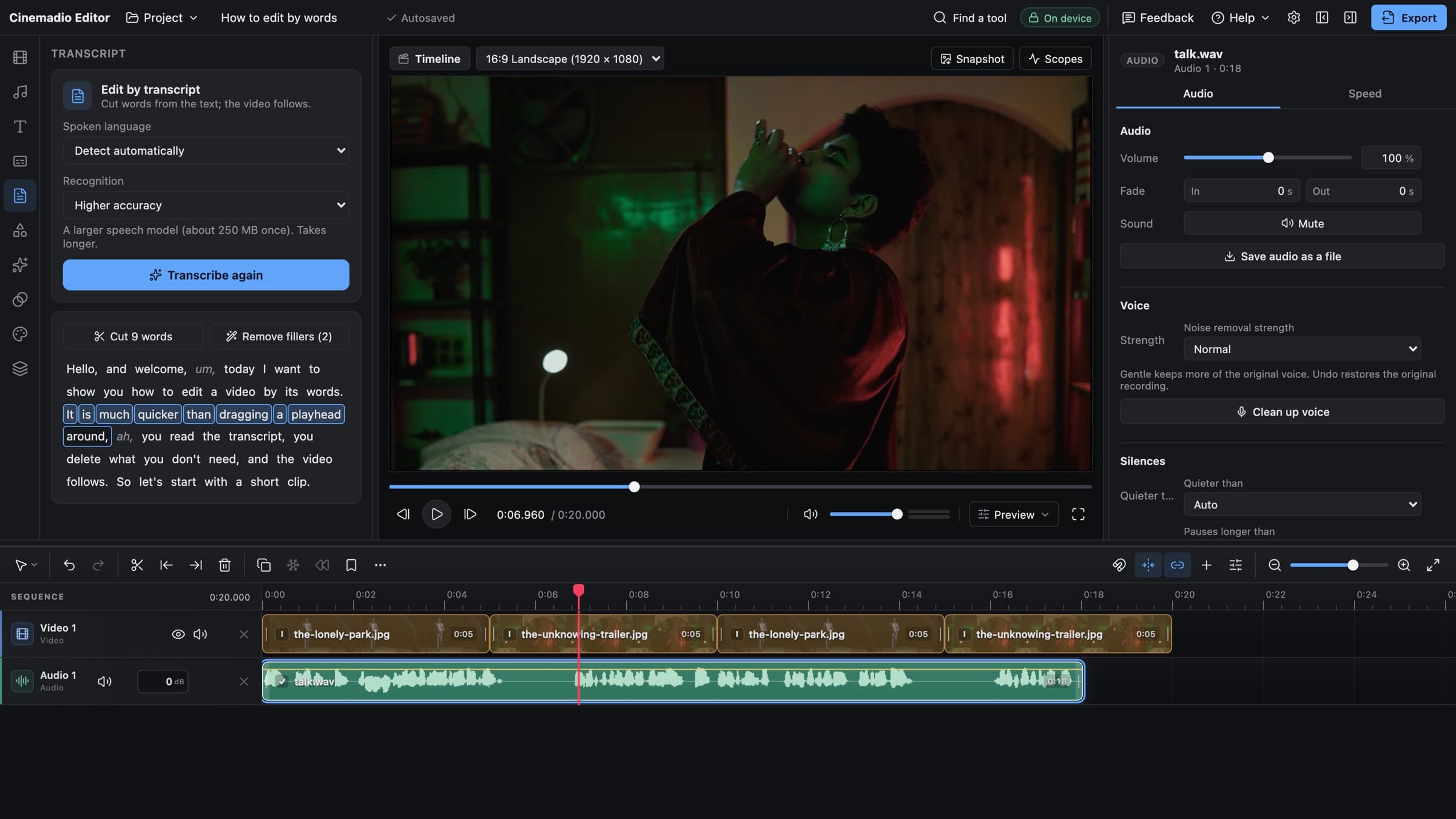
Task: Open the Layers stack sidebar panel
Action: coord(20,369)
